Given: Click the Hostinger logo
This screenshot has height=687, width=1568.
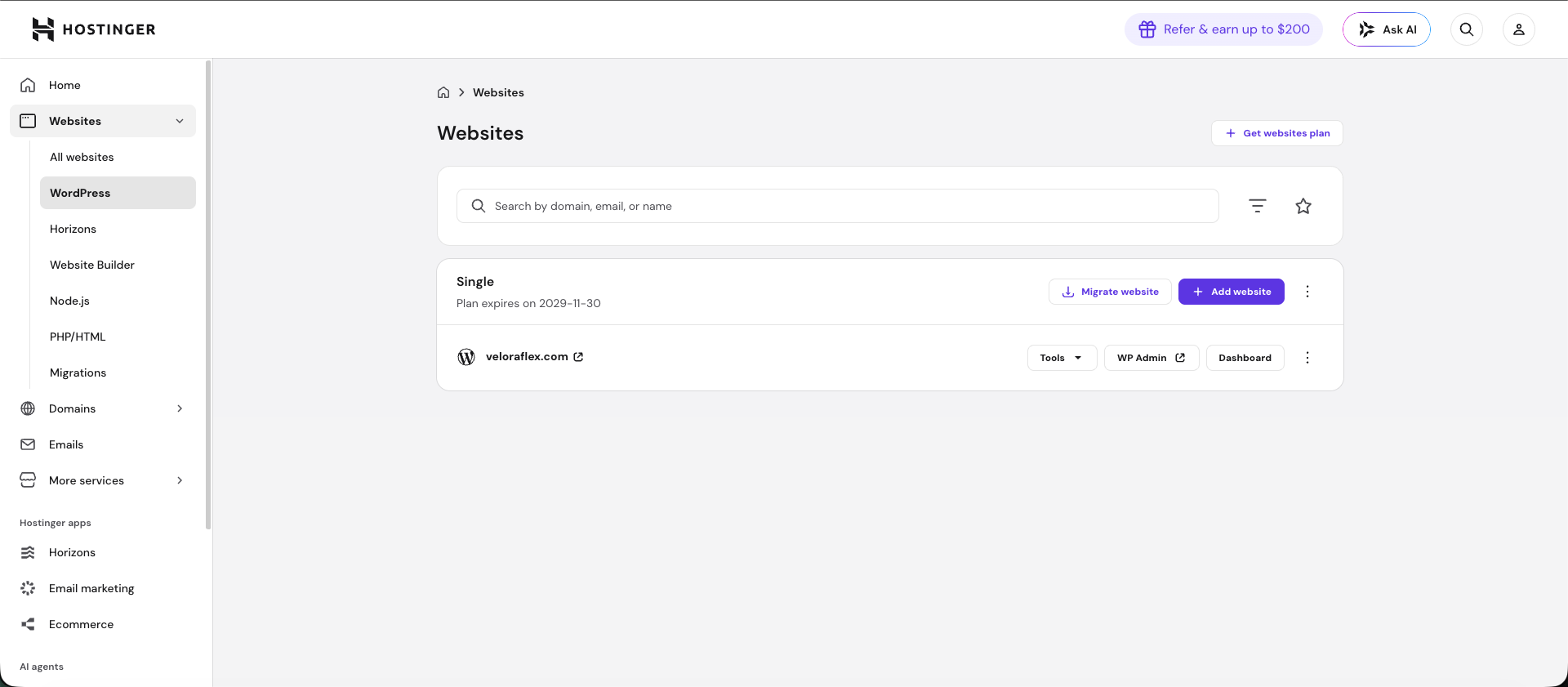Looking at the screenshot, I should tap(94, 29).
